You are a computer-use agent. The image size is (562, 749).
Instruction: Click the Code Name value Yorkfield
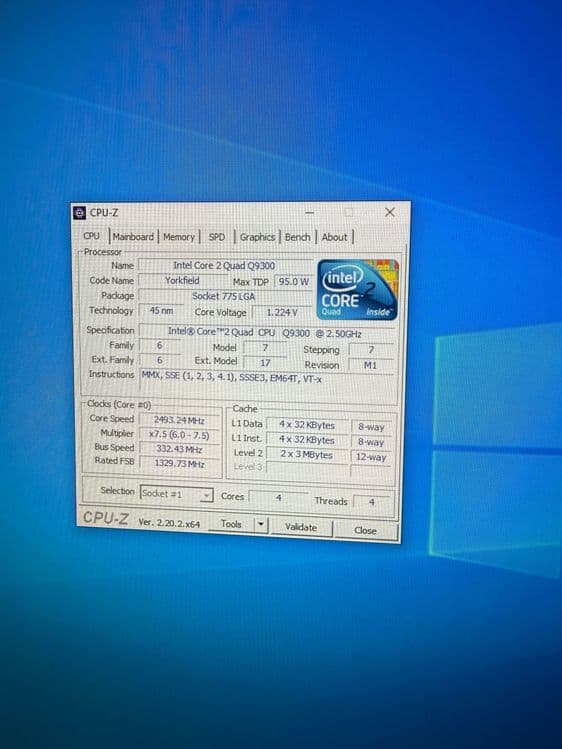pyautogui.click(x=182, y=280)
